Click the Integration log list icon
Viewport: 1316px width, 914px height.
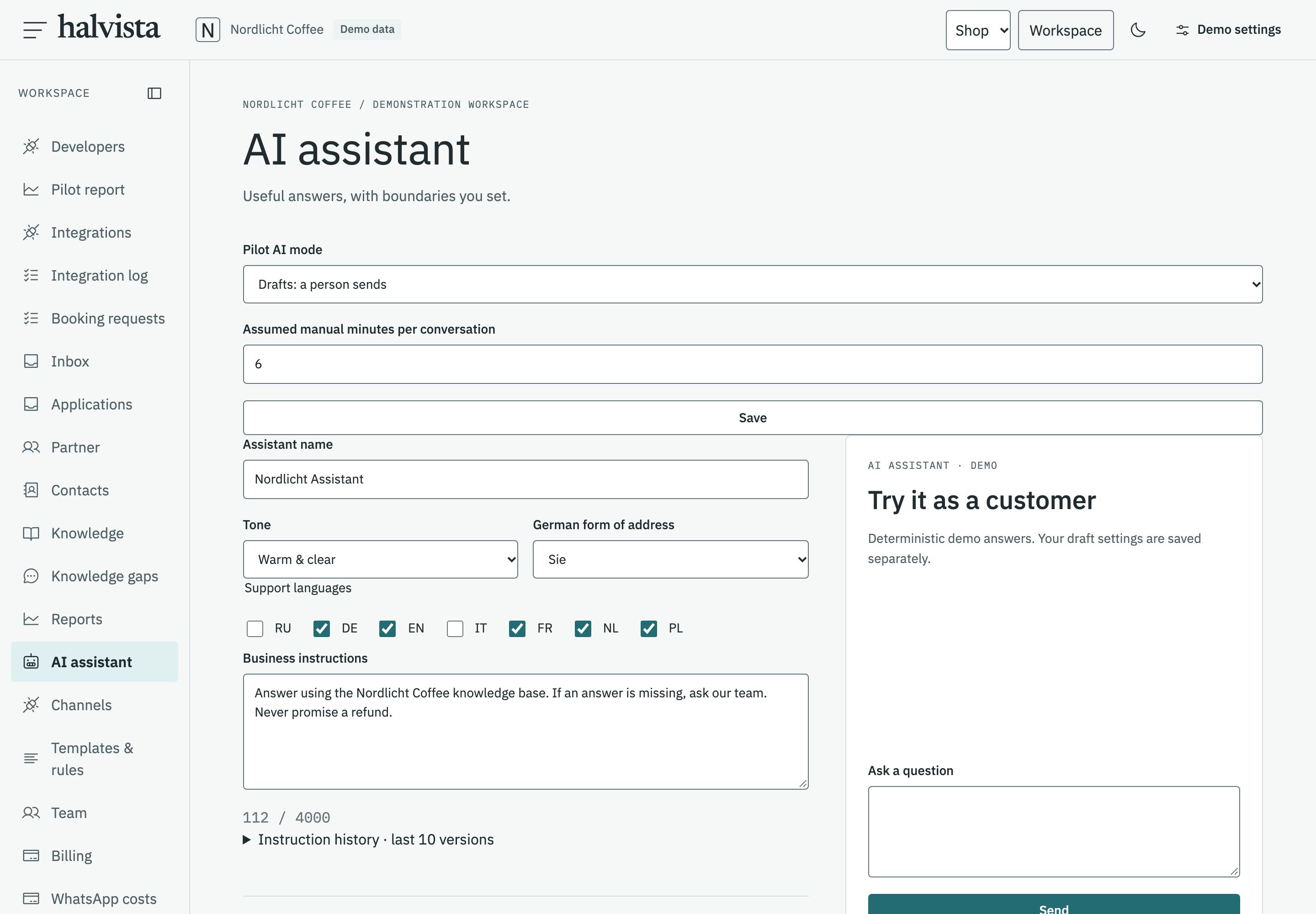tap(31, 276)
